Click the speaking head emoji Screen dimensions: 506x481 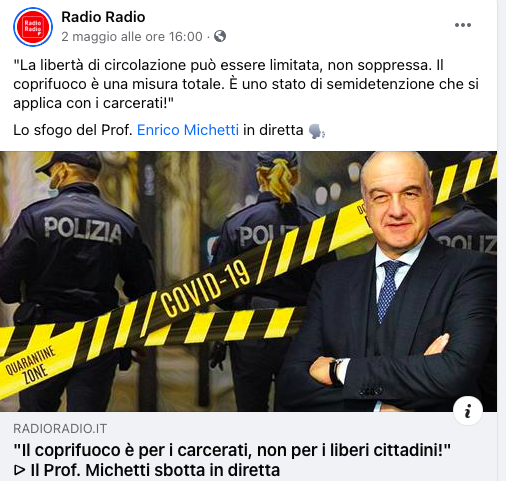[317, 131]
